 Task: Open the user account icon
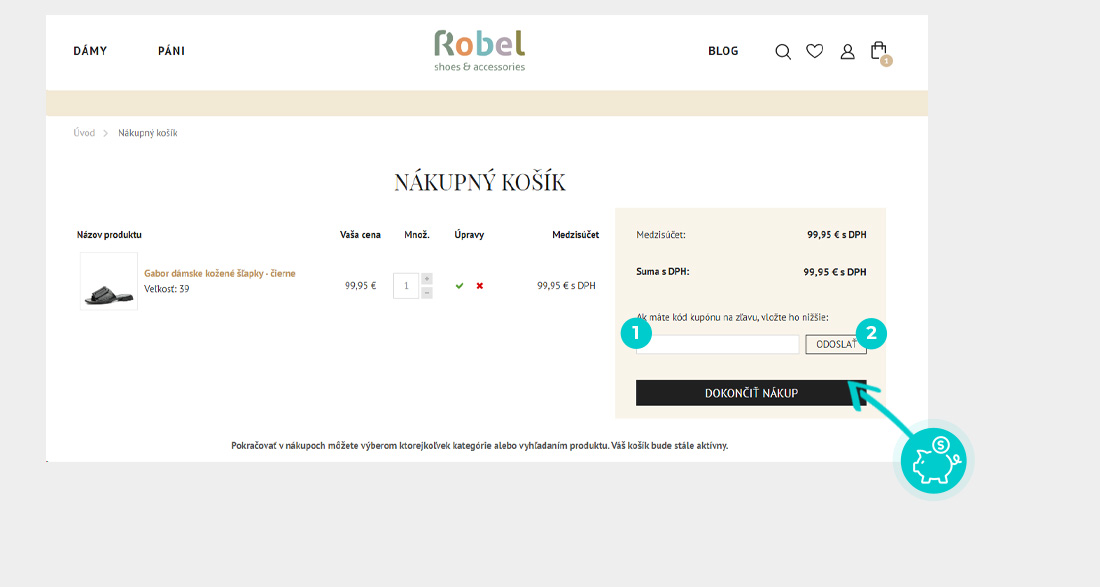pyautogui.click(x=847, y=52)
